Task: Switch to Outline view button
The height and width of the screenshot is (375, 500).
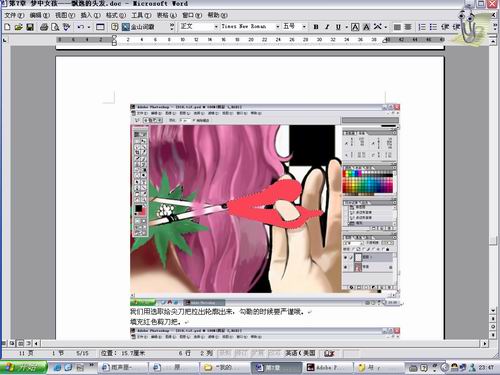Action: pos(28,343)
